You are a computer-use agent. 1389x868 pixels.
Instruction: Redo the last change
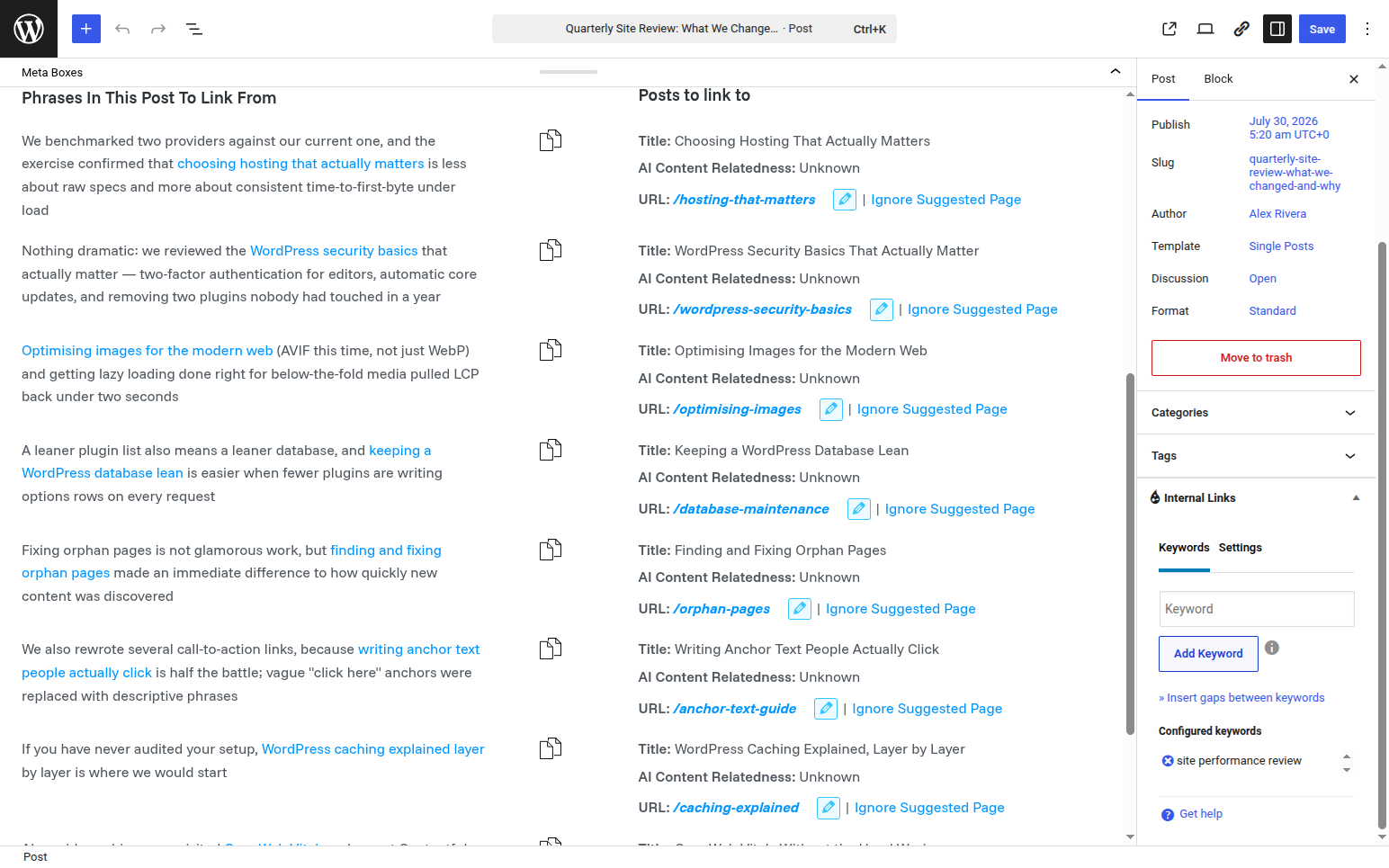(x=158, y=29)
